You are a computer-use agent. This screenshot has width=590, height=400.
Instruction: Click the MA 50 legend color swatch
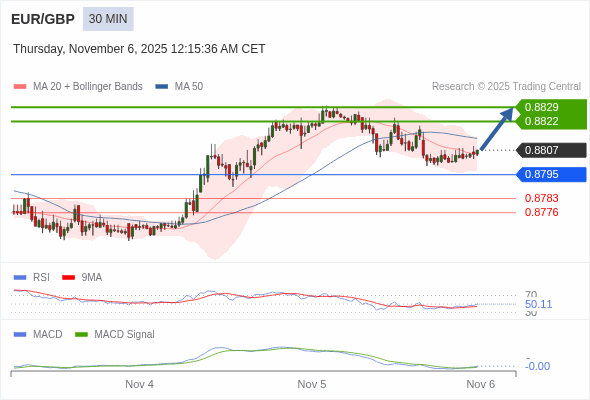pos(162,87)
